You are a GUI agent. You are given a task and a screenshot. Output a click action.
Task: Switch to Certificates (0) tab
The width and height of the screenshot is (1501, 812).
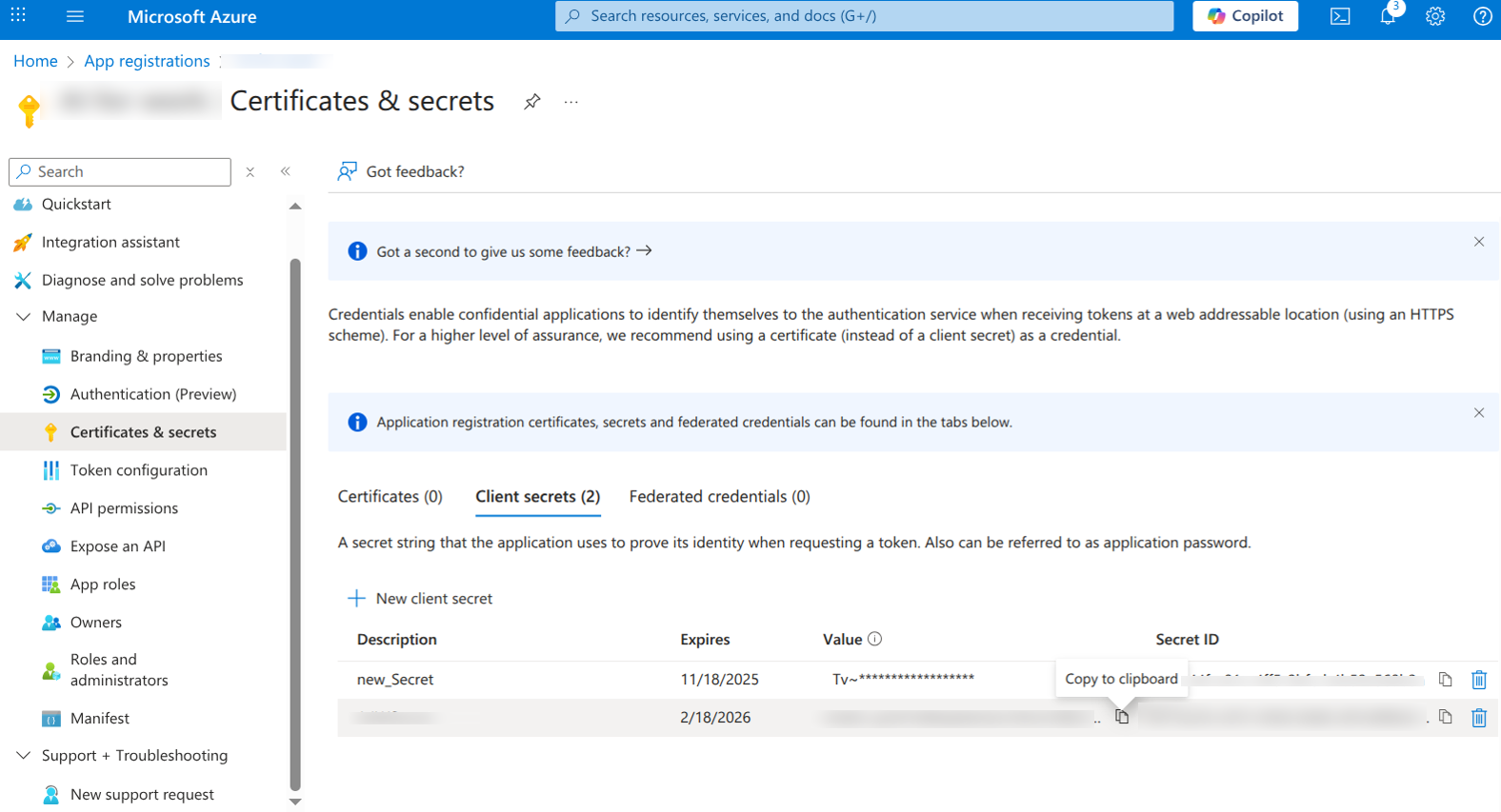tap(390, 497)
